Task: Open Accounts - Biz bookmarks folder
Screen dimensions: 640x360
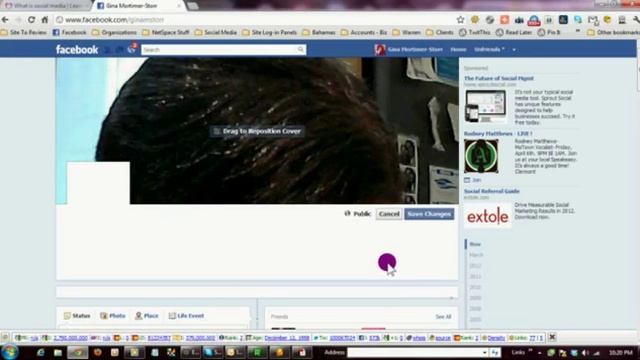Action: tap(364, 32)
